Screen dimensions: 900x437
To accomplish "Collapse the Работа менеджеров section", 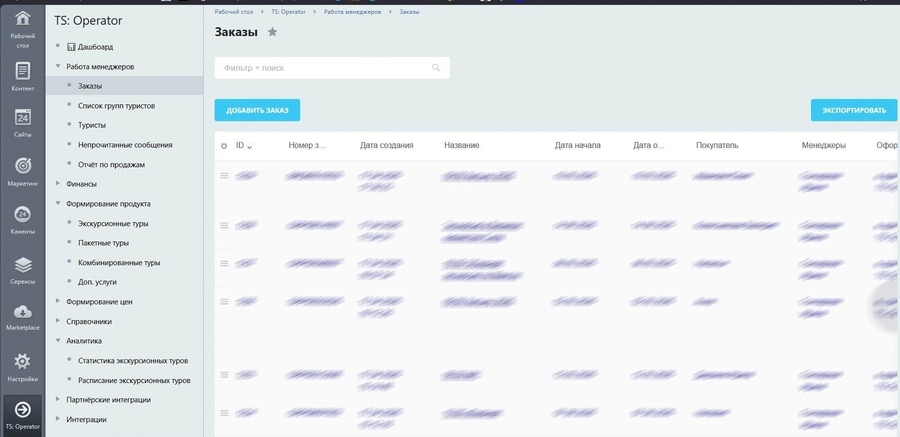I will pyautogui.click(x=59, y=67).
